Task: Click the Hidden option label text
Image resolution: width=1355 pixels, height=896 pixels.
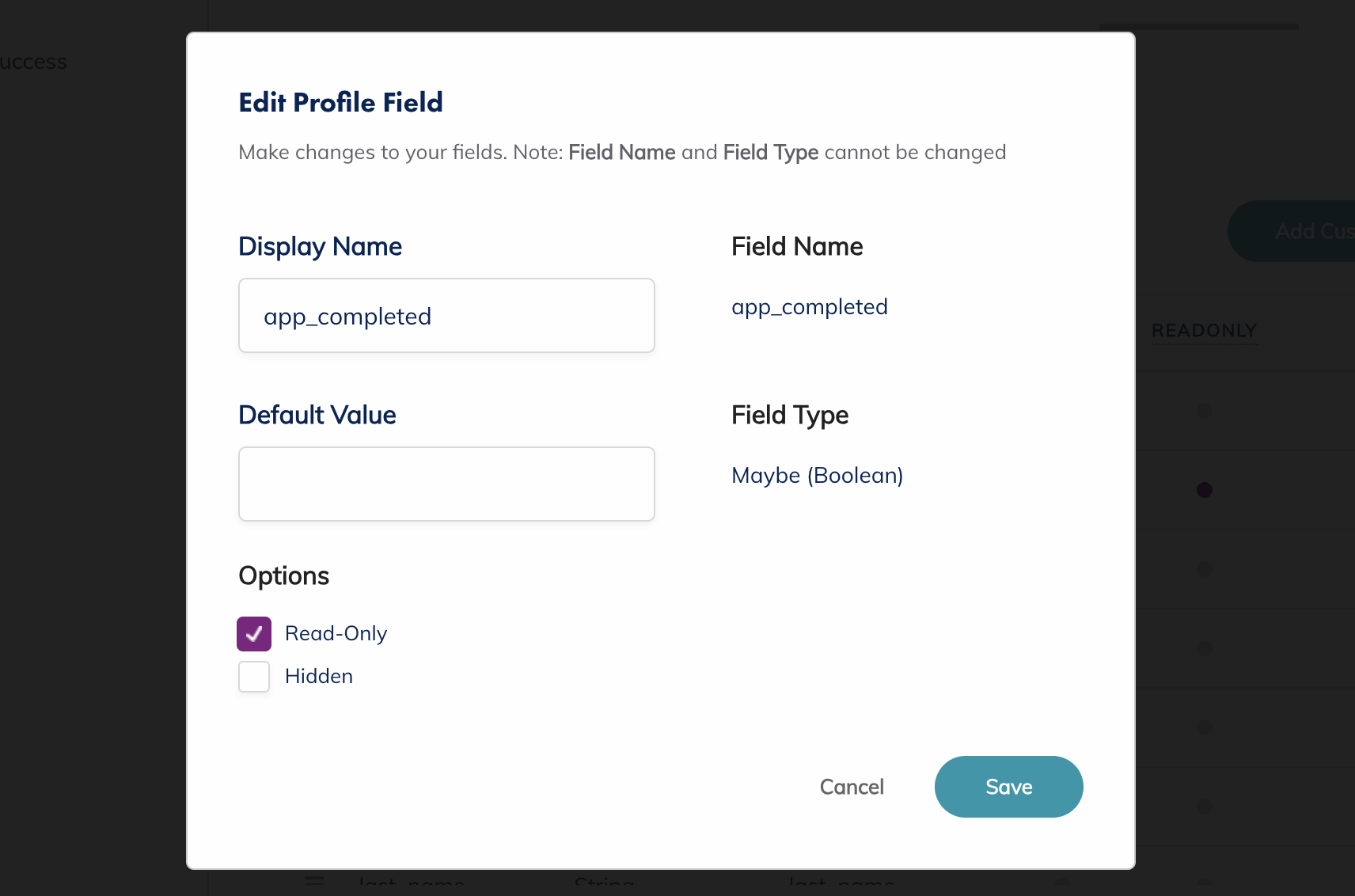Action: 319,677
